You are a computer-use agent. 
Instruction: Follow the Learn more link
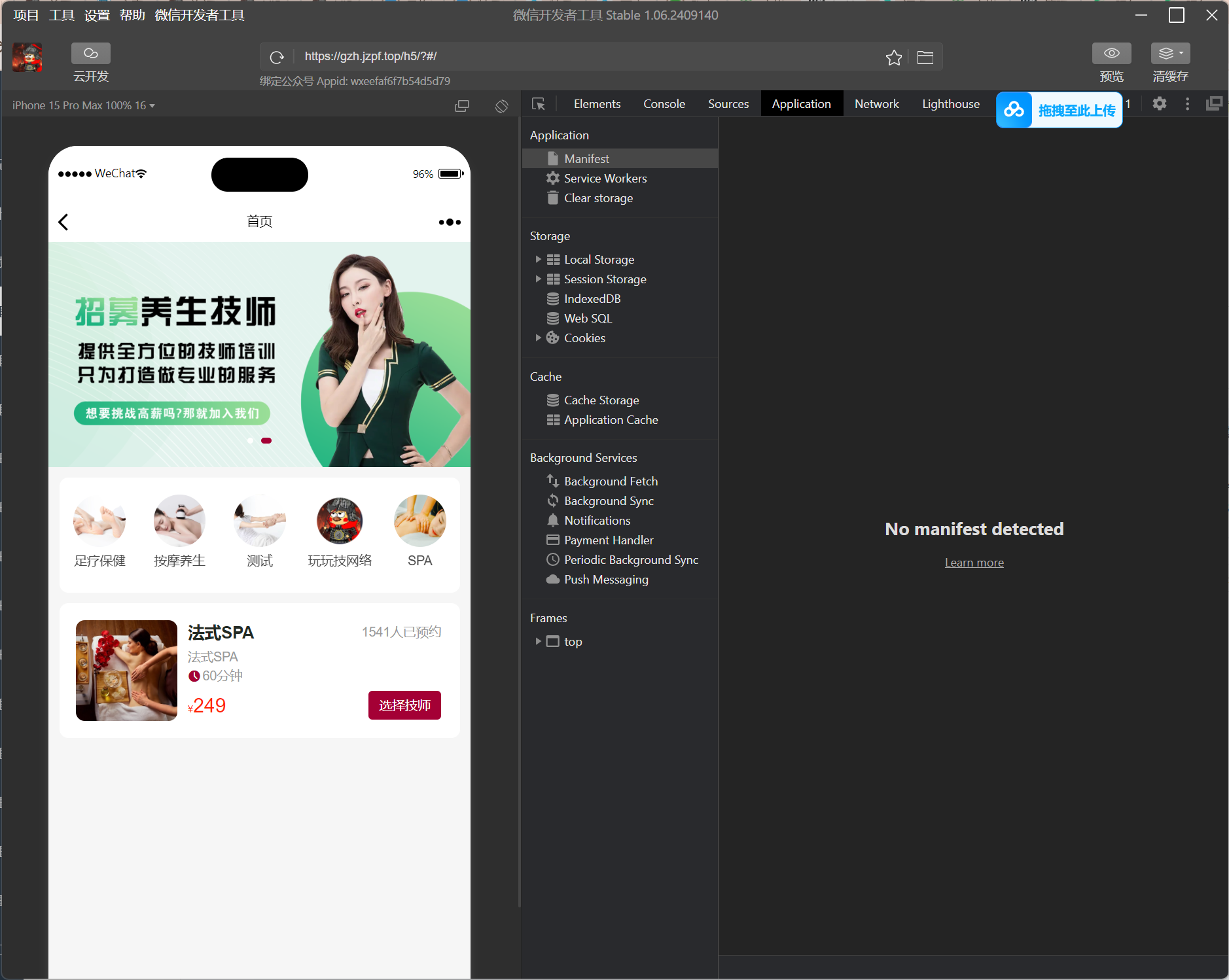click(974, 563)
